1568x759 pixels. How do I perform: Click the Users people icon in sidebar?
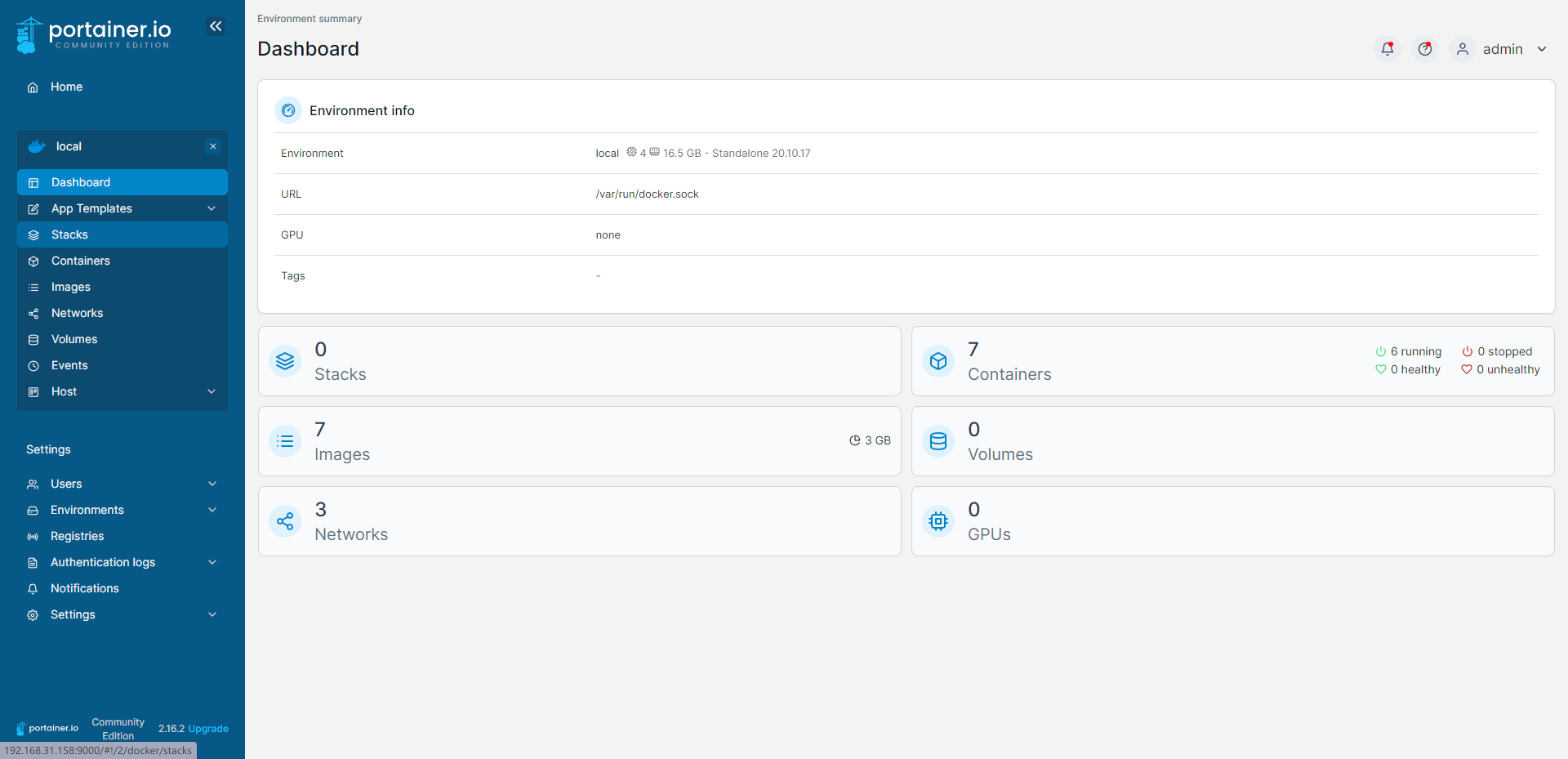click(x=33, y=484)
